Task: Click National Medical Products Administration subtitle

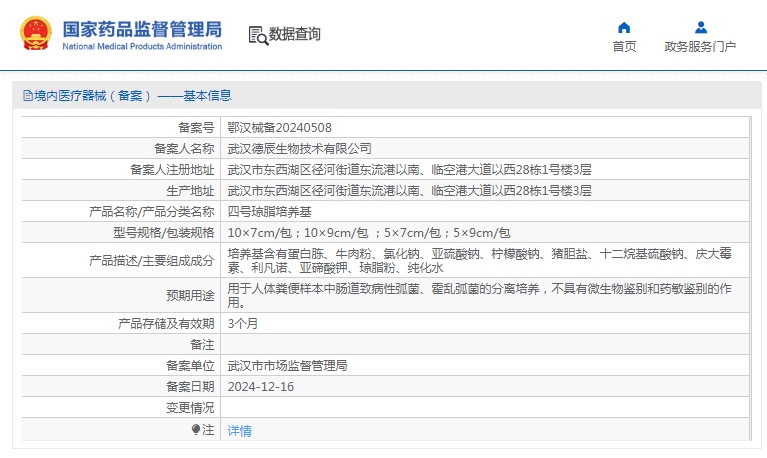Action: pos(142,46)
